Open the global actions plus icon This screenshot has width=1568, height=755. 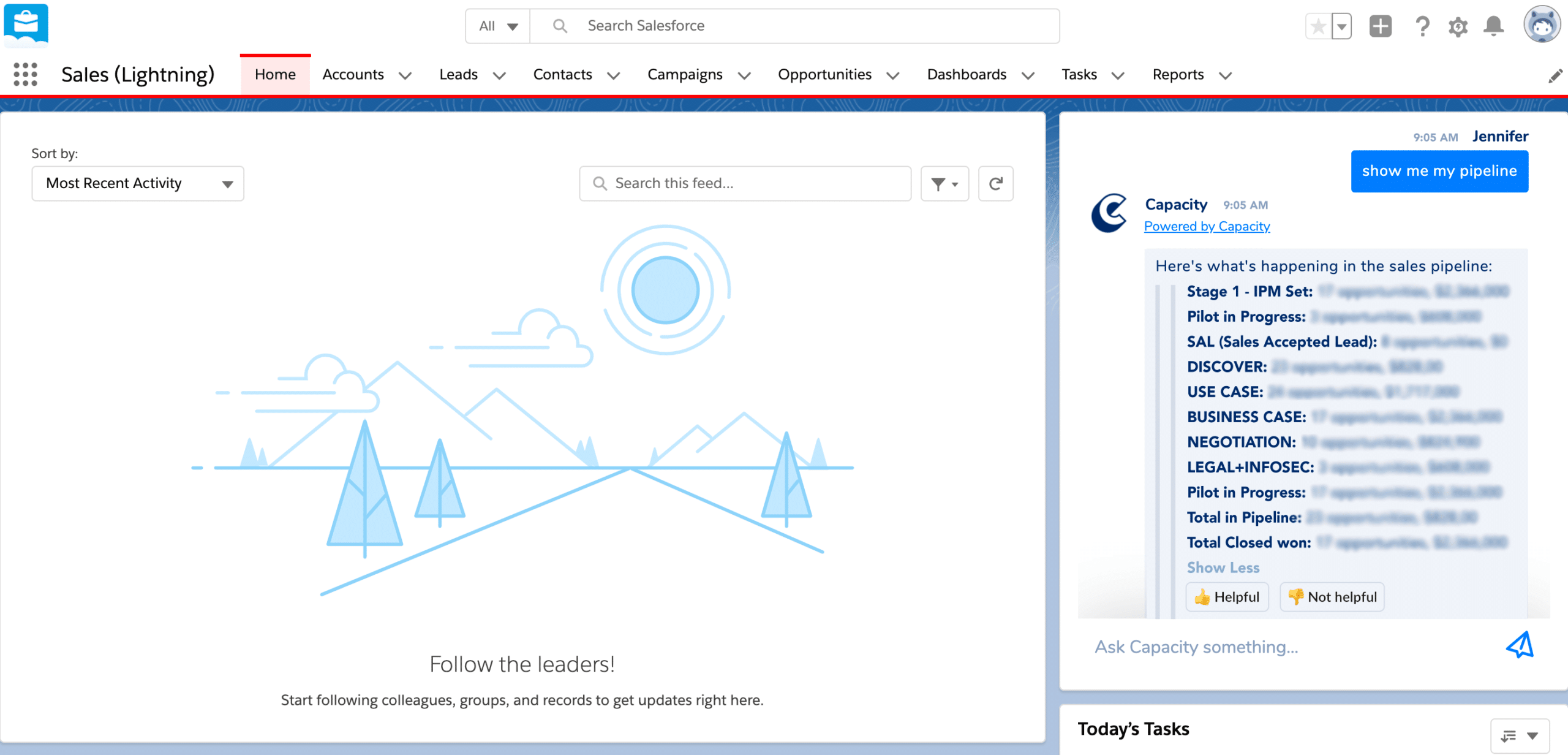pos(1380,26)
